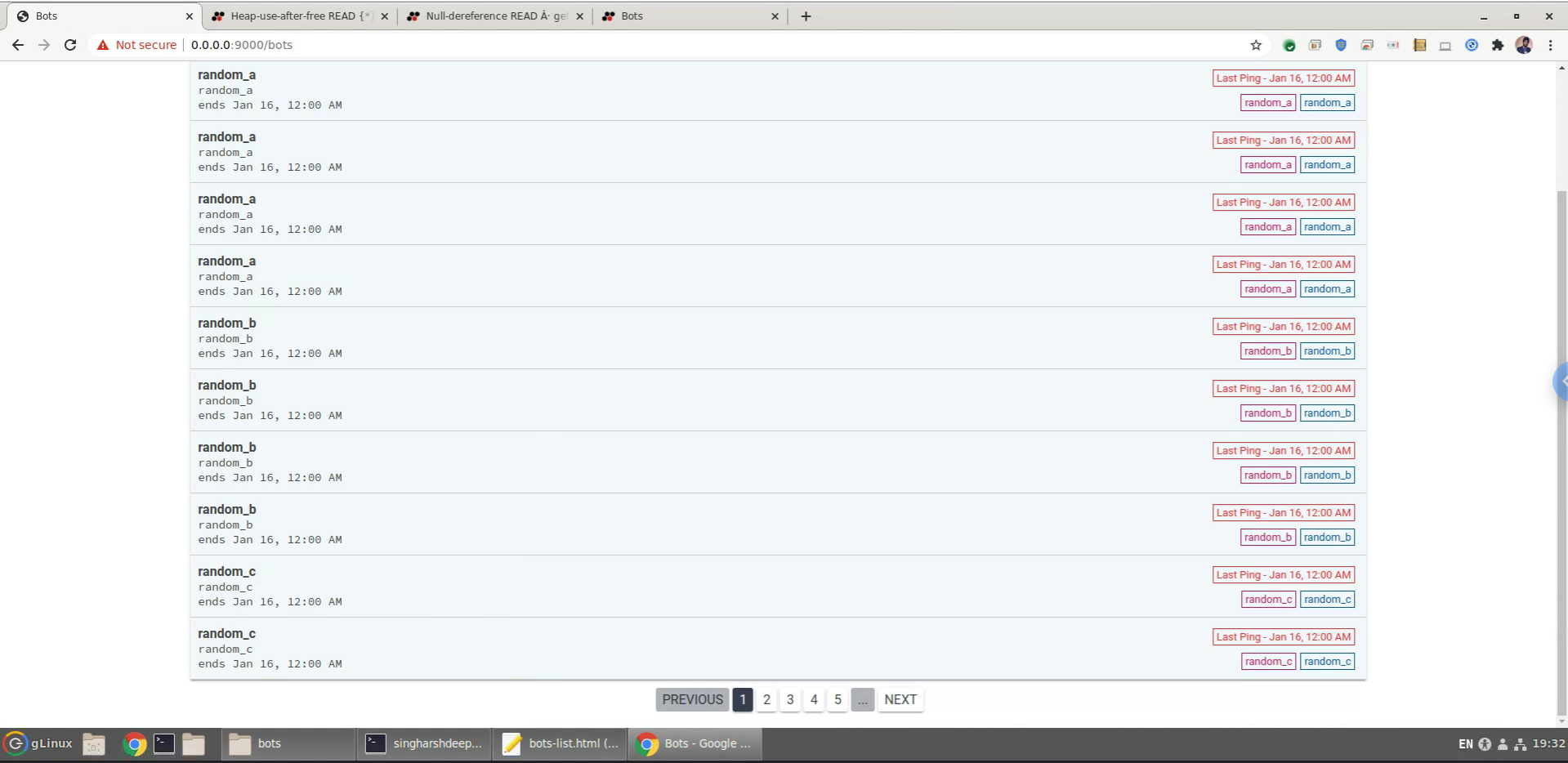Go to page 3 in pagination

click(790, 699)
